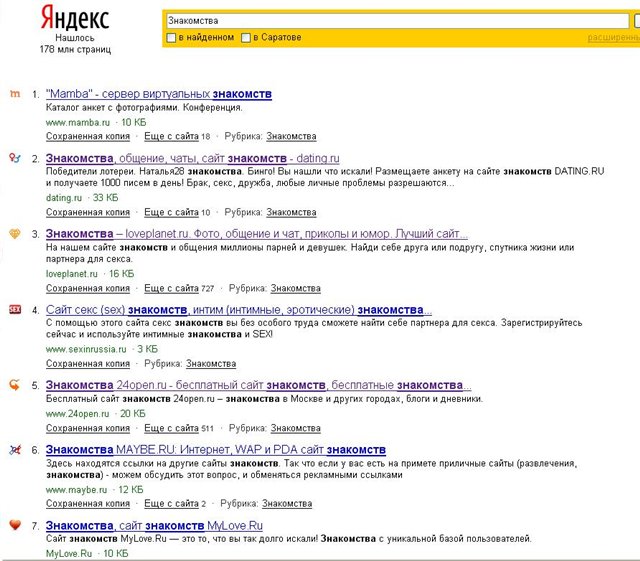The image size is (640, 561).
Task: Click the green www.24open.ru URL text
Action: coord(78,414)
